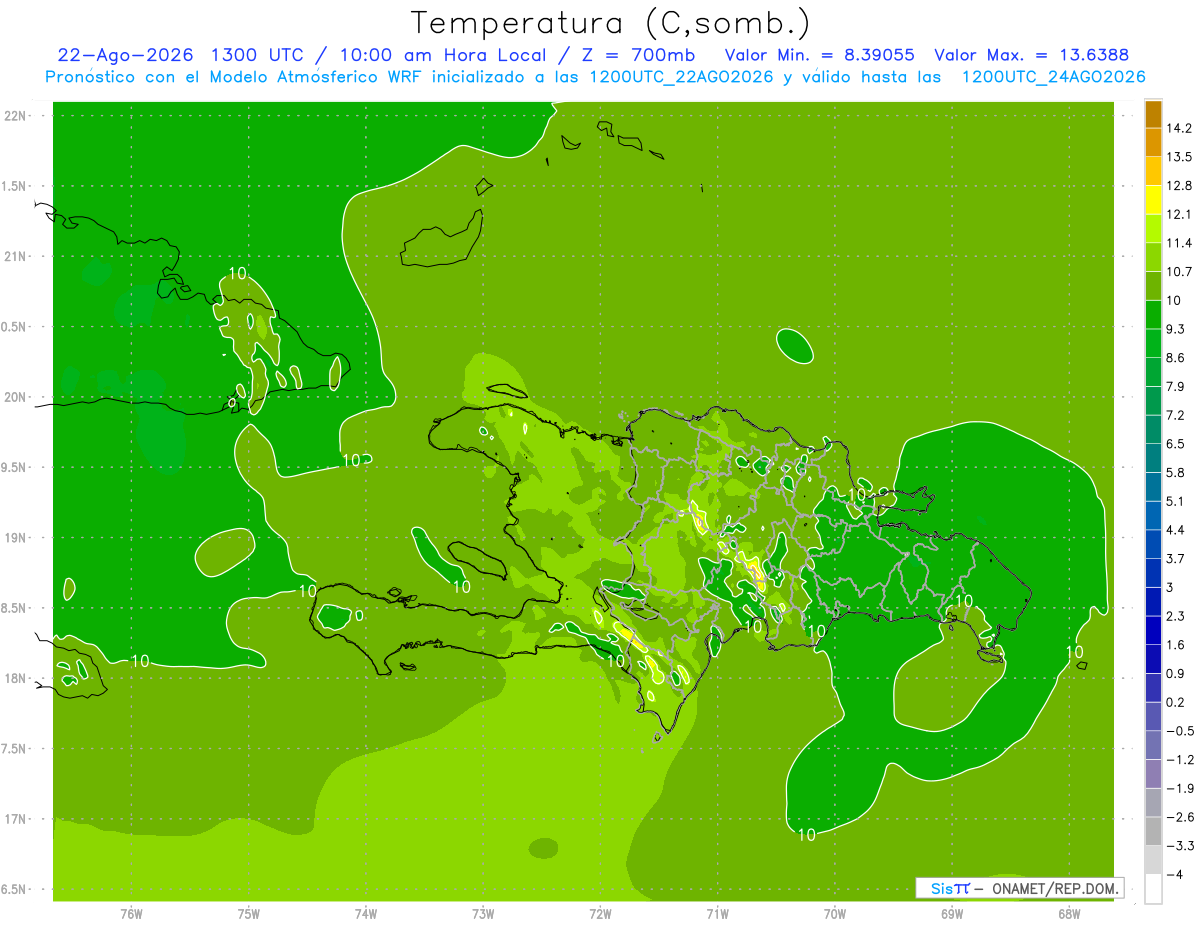Click the '19N' latitude axis label
1200x927 pixels.
(x=15, y=537)
